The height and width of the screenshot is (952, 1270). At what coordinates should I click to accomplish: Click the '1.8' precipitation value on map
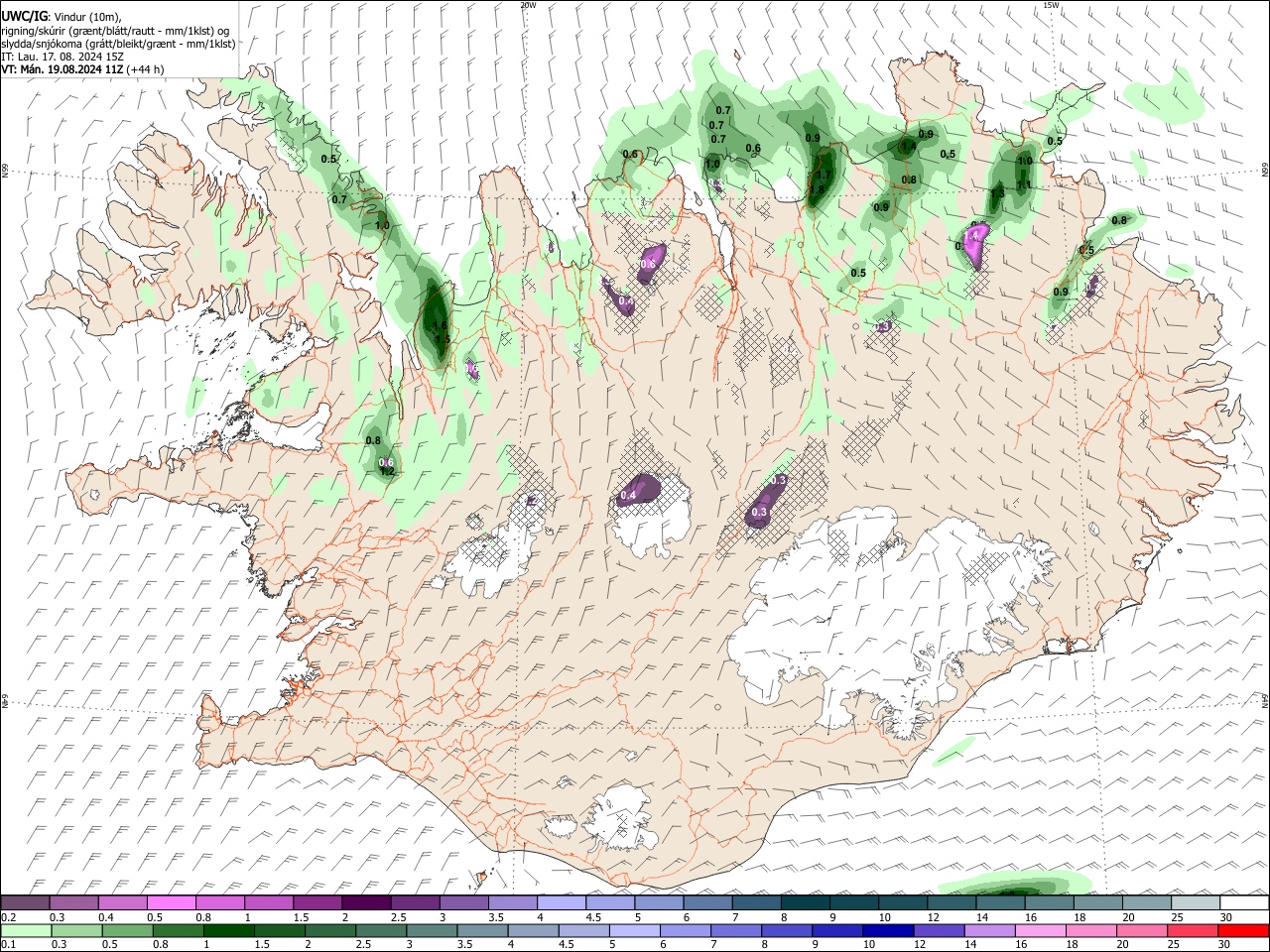(x=818, y=189)
